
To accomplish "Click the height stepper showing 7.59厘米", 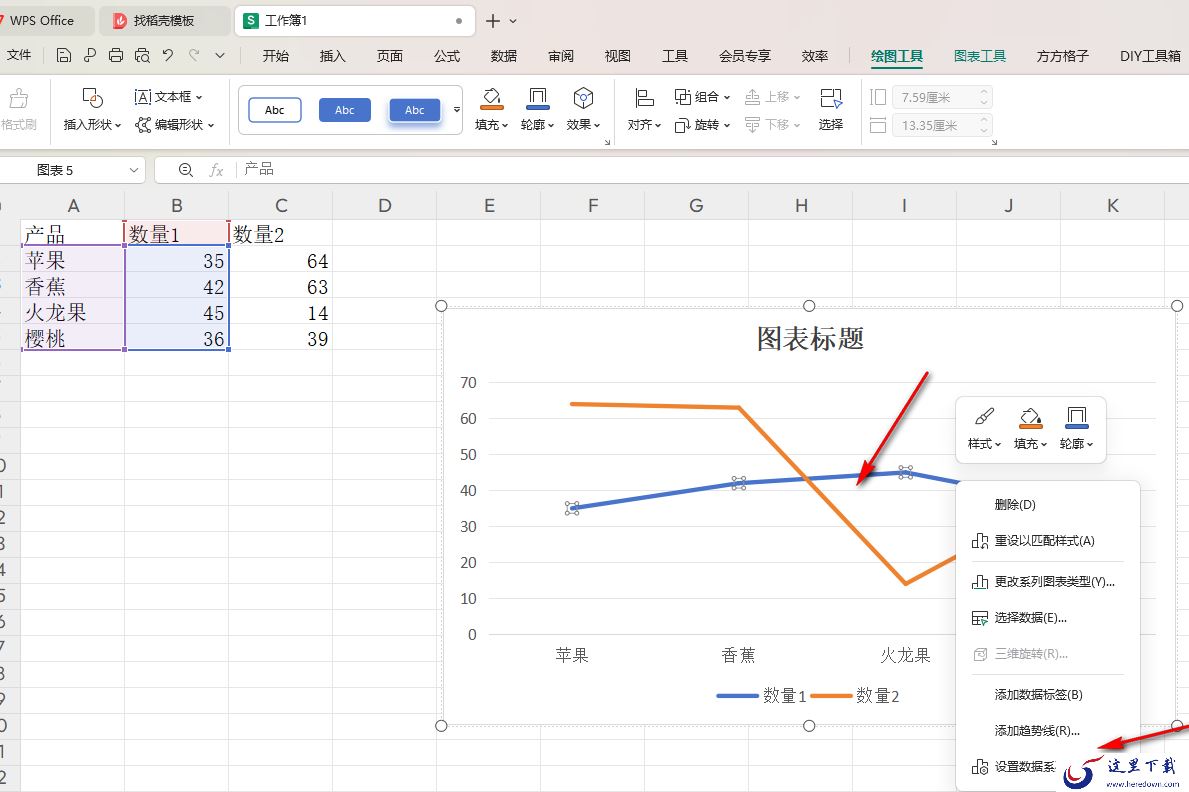I will coord(984,97).
